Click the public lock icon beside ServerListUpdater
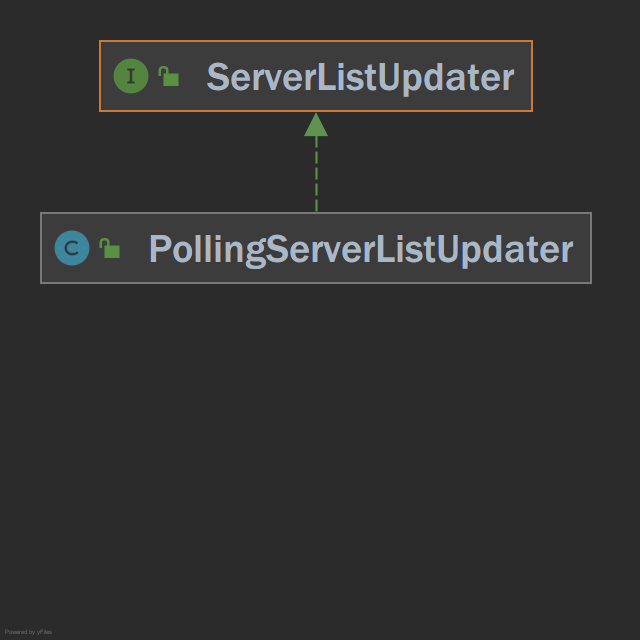The image size is (640, 640). [x=169, y=76]
